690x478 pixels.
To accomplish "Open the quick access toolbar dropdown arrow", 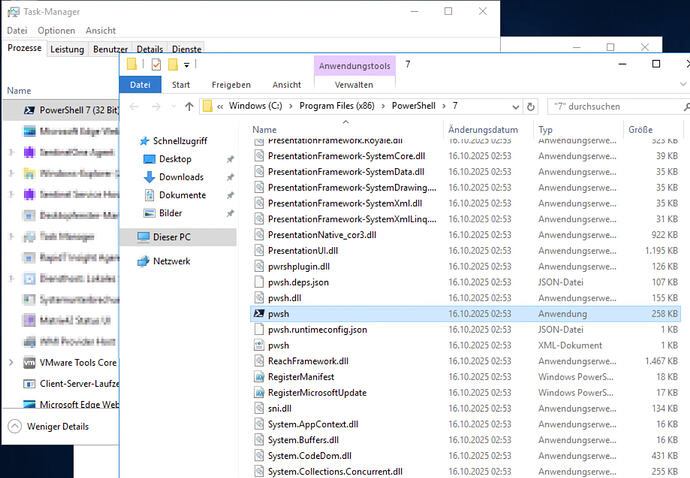I will [187, 65].
